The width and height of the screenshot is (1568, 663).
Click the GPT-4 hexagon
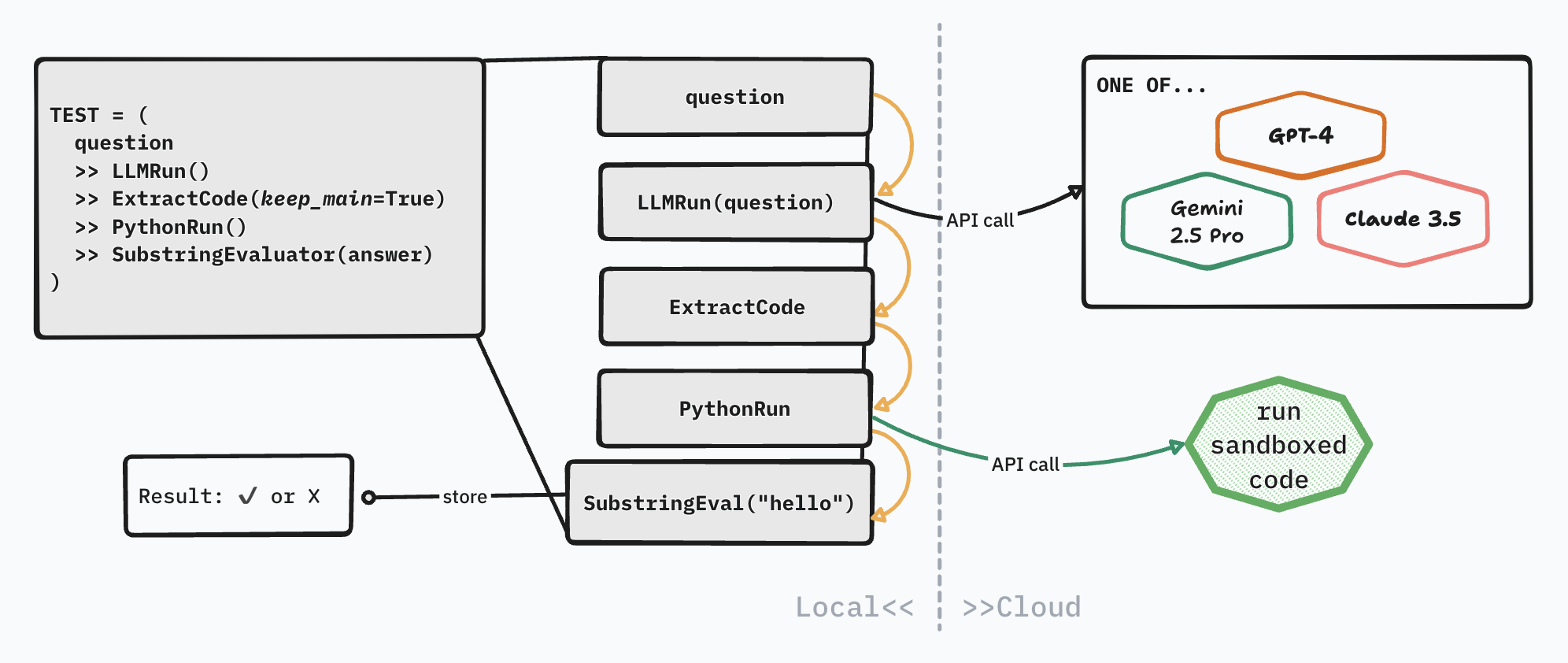[1300, 135]
